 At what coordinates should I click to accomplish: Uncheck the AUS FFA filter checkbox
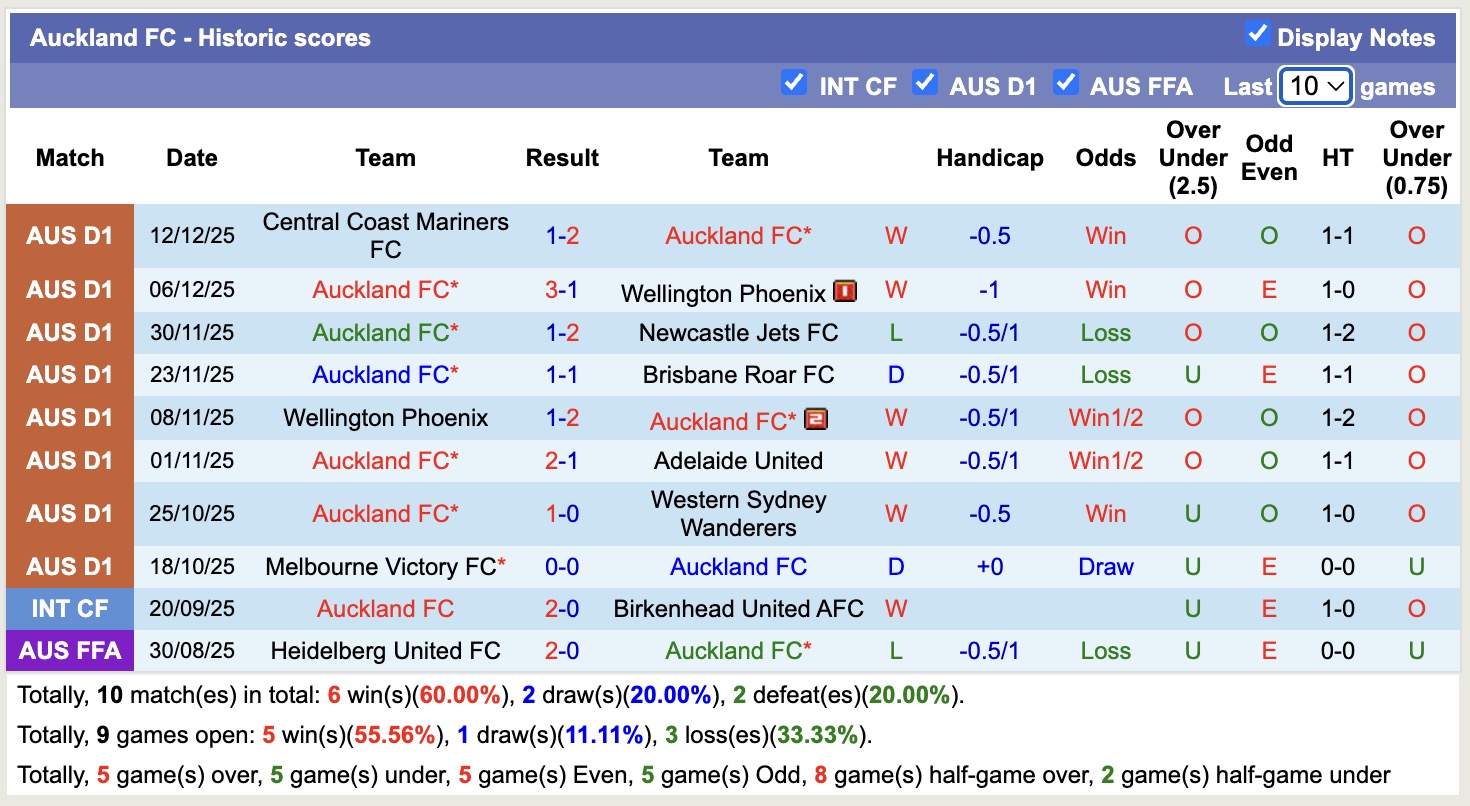click(1067, 85)
